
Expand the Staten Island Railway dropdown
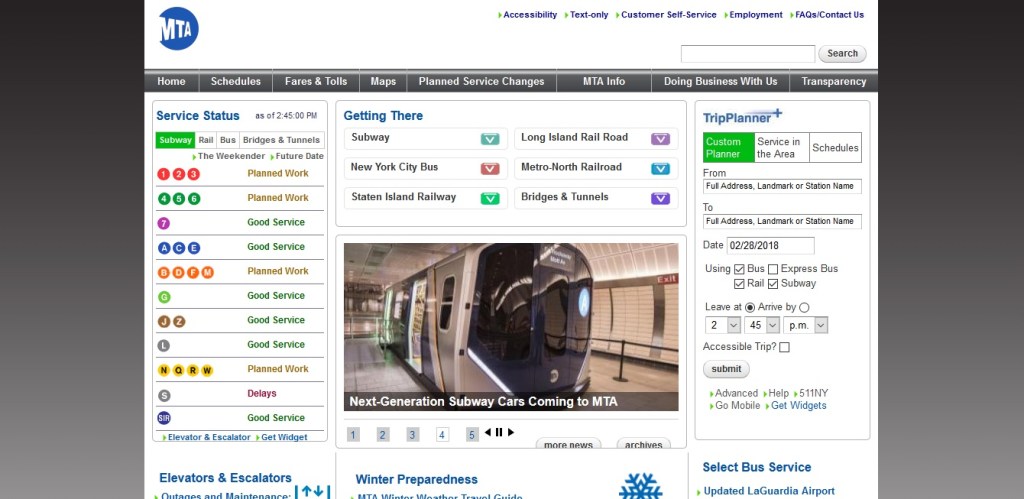tap(490, 199)
